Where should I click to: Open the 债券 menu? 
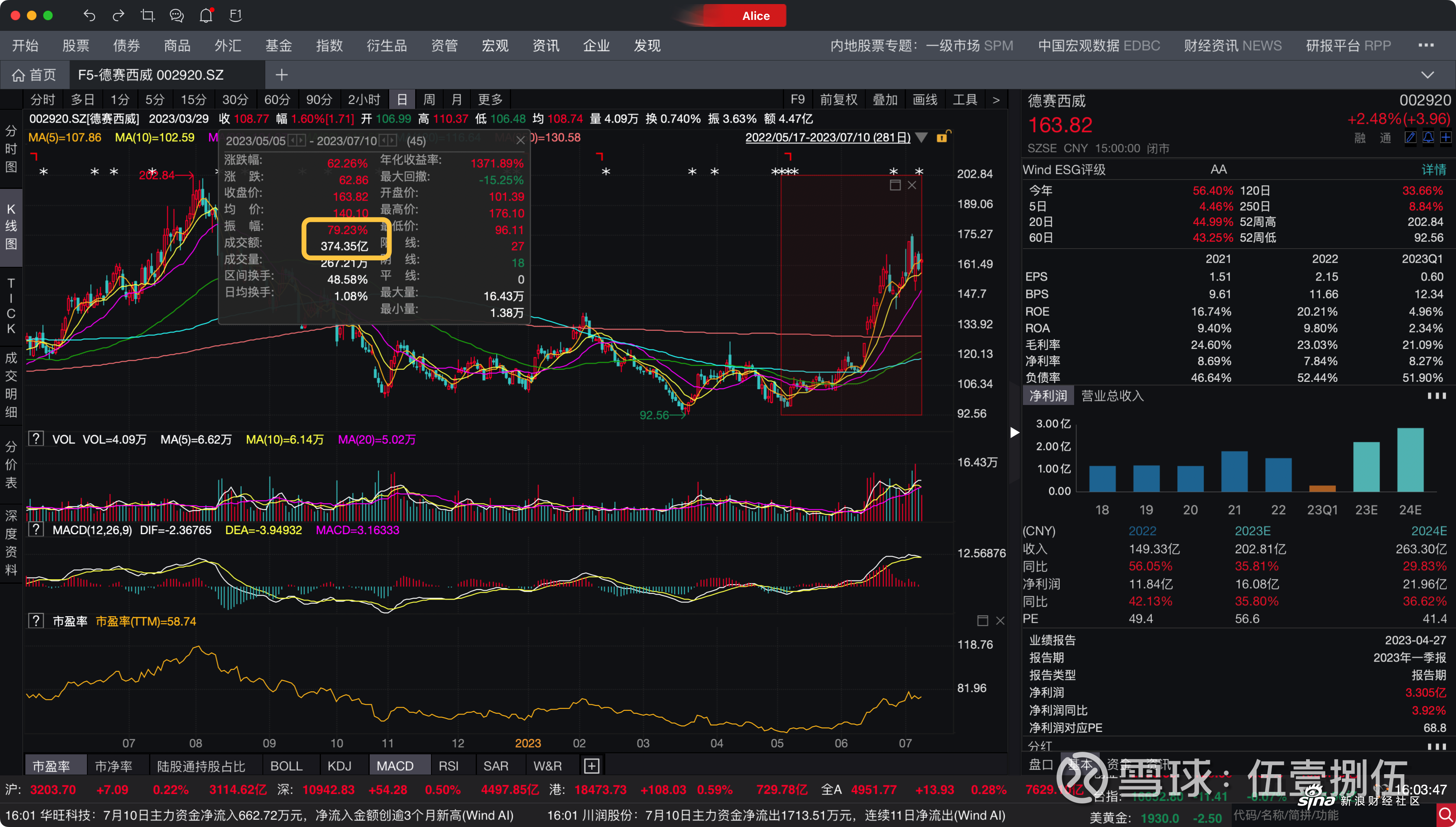[126, 45]
